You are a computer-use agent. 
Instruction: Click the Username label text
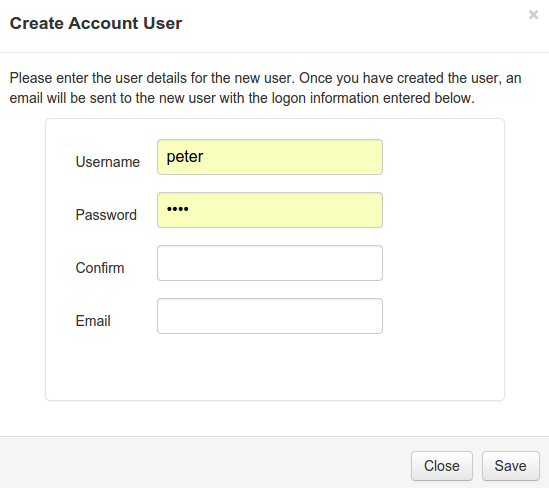pos(108,162)
